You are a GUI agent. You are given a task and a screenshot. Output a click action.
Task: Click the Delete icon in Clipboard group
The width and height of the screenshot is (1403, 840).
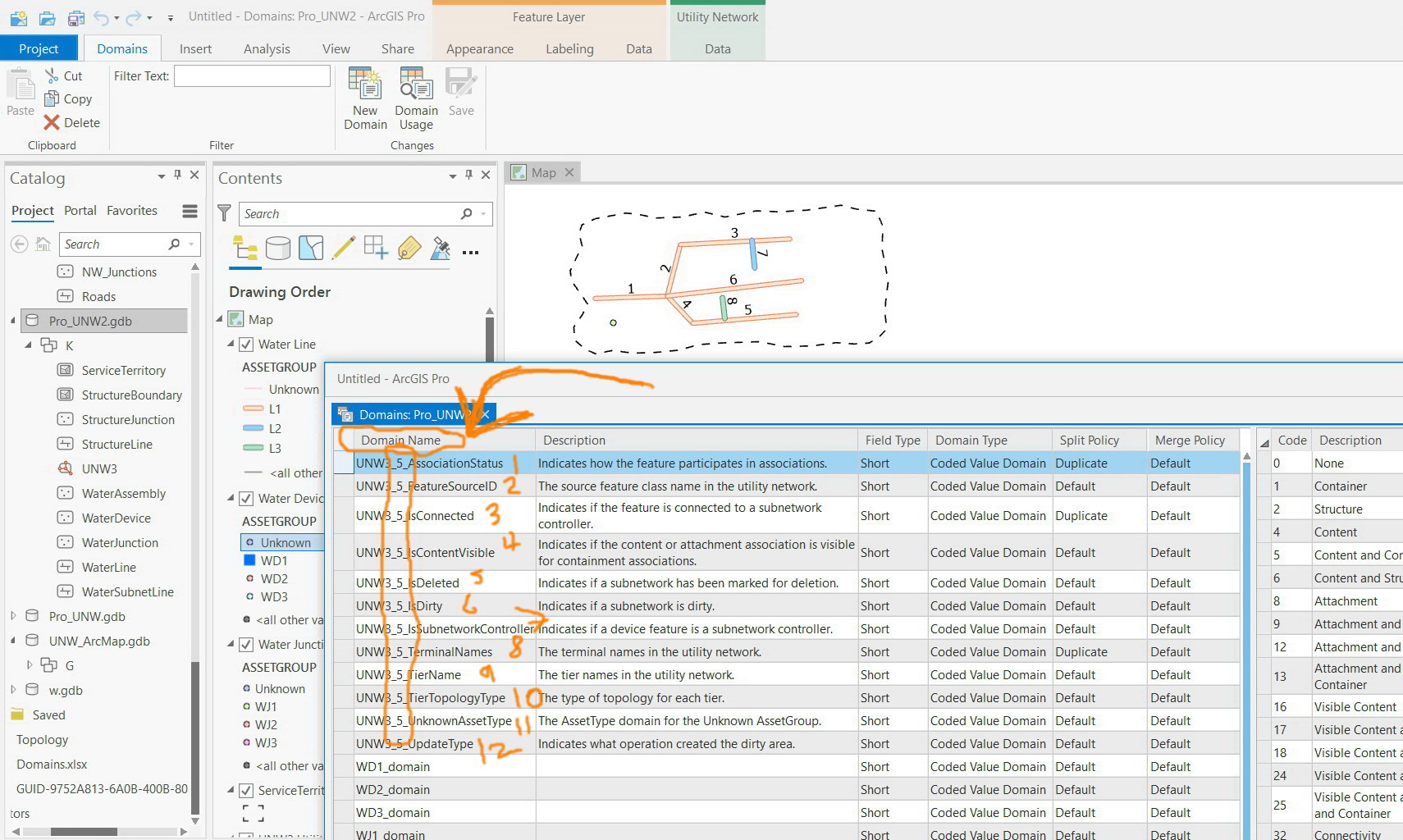click(52, 122)
